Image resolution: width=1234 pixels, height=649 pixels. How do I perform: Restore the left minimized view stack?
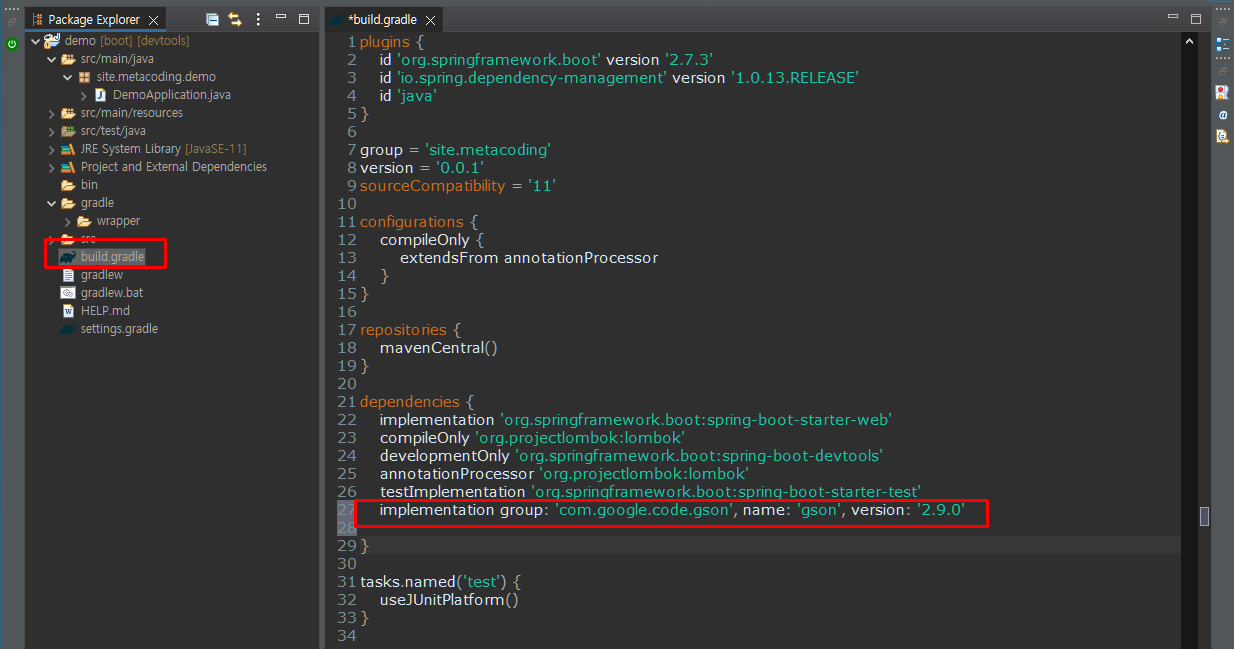(12, 21)
